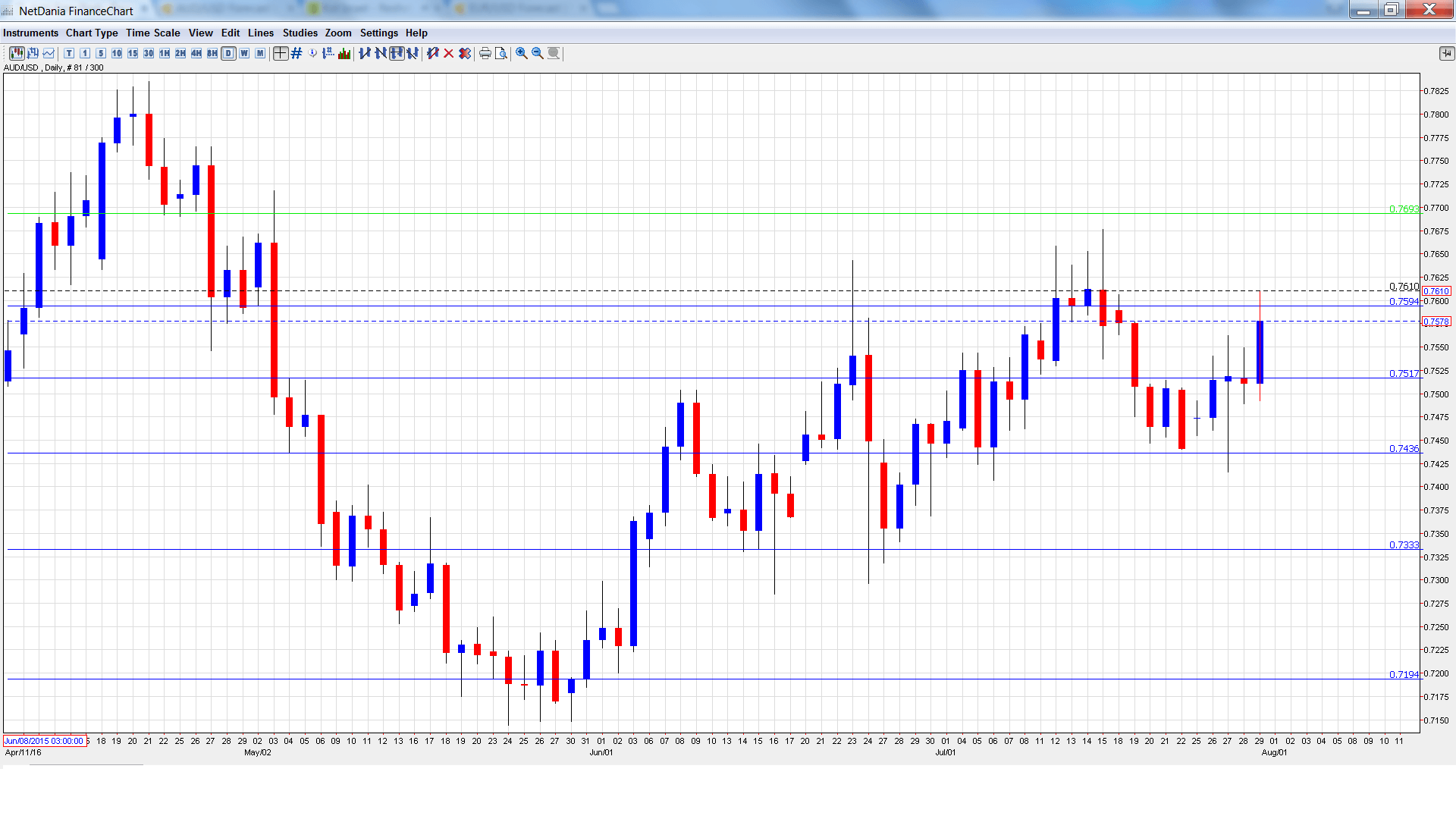The image size is (1456, 819).
Task: Print the chart with printer icon
Action: (485, 53)
